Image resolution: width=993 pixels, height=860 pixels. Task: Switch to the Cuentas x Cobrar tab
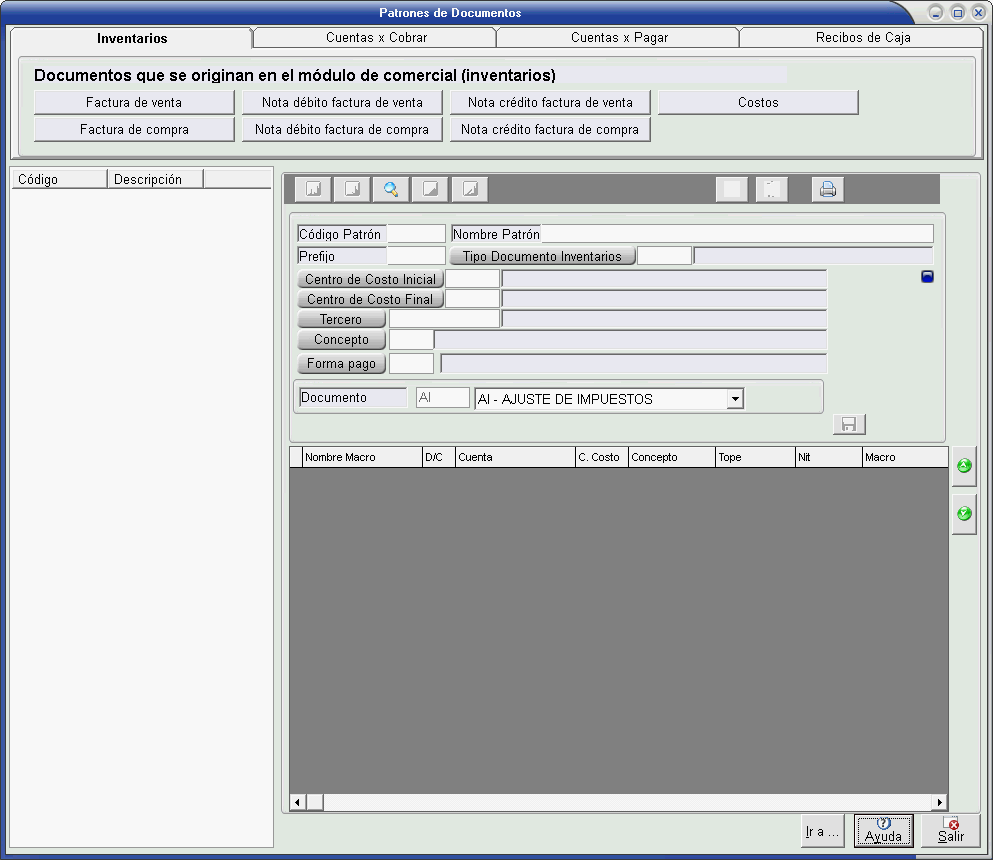(x=376, y=38)
